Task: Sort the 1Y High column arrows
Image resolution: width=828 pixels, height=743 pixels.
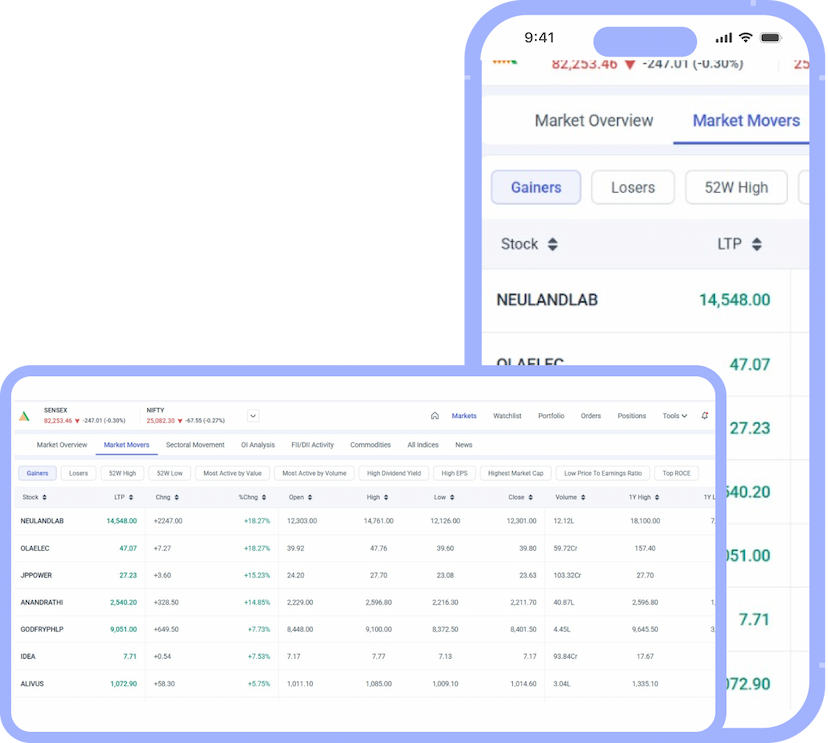Action: pyautogui.click(x=657, y=497)
